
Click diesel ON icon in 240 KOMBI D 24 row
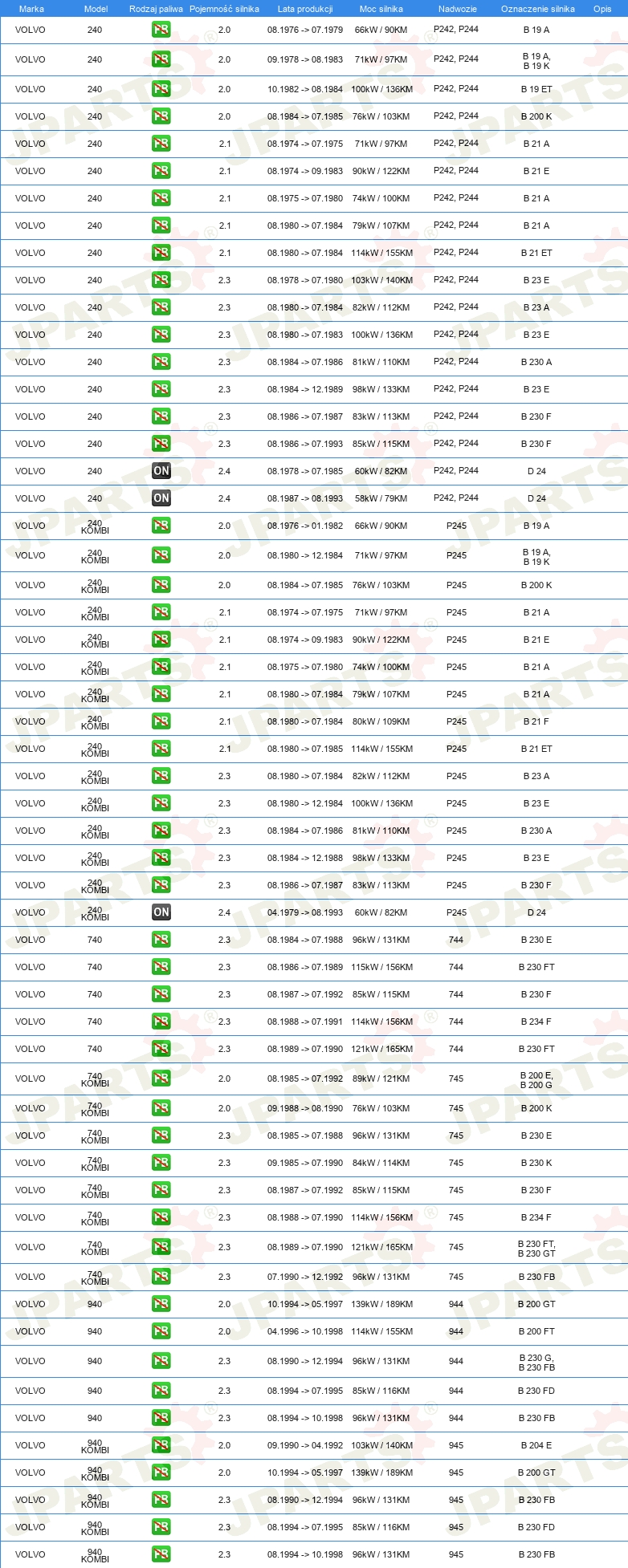161,912
